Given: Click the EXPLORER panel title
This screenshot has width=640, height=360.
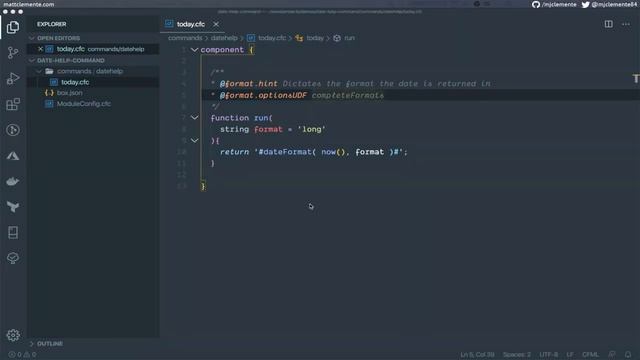Looking at the screenshot, I should click(x=51, y=24).
